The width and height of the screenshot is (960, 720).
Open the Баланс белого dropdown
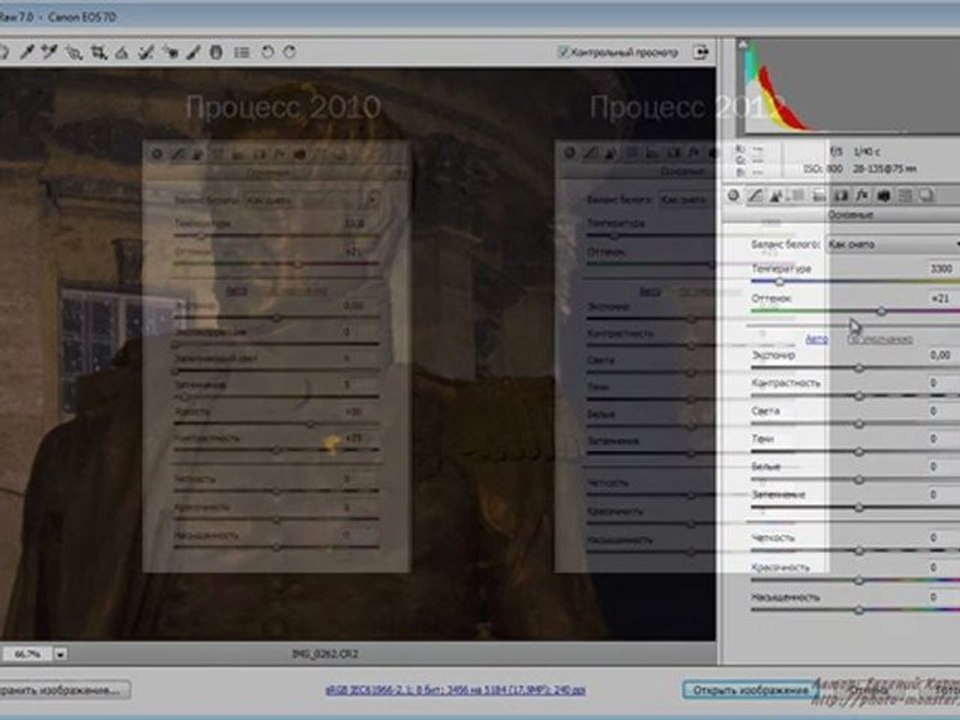coord(893,244)
